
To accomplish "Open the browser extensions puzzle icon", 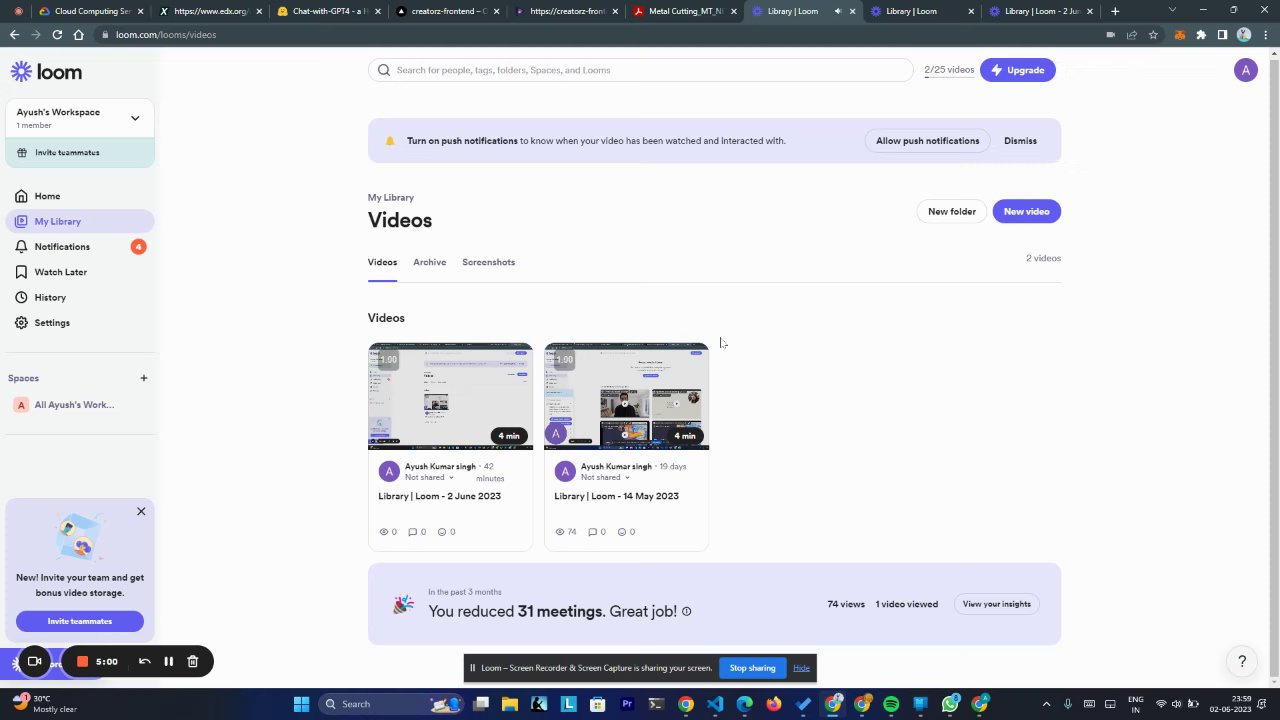I will click(x=1201, y=34).
